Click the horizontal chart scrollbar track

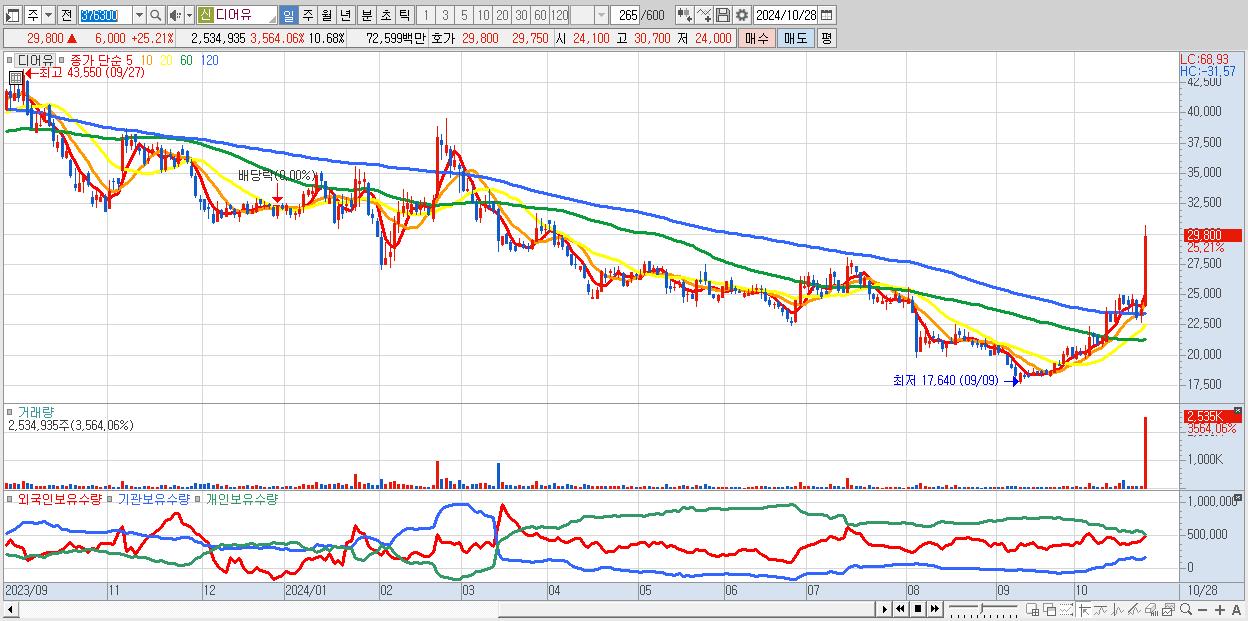coord(445,609)
